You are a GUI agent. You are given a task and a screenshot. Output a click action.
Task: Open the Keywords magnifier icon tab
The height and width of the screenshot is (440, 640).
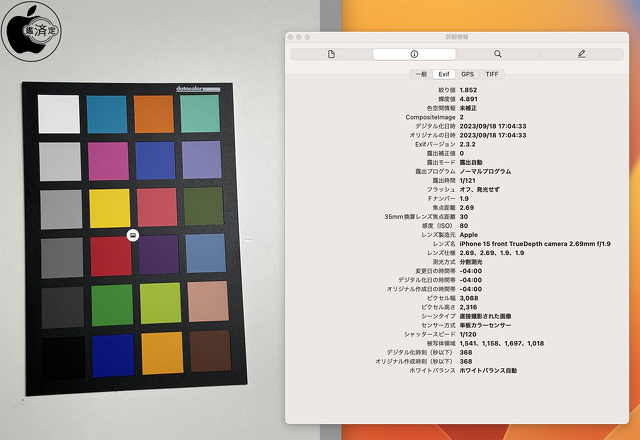498,54
